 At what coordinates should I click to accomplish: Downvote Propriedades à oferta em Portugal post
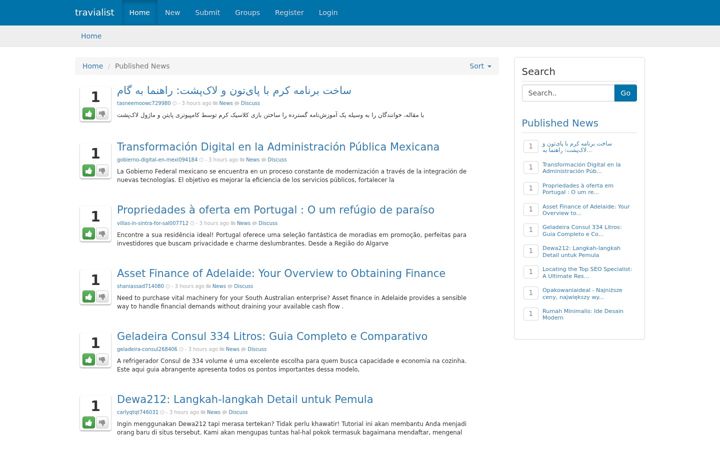[x=102, y=234]
